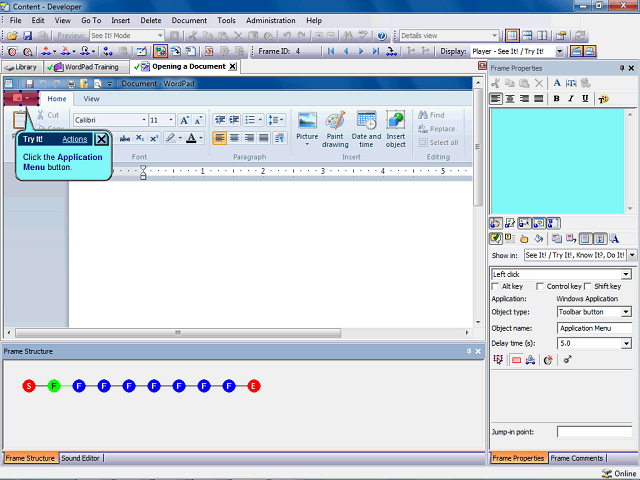Click the Start frame S node
The width and height of the screenshot is (640, 480).
(x=29, y=386)
